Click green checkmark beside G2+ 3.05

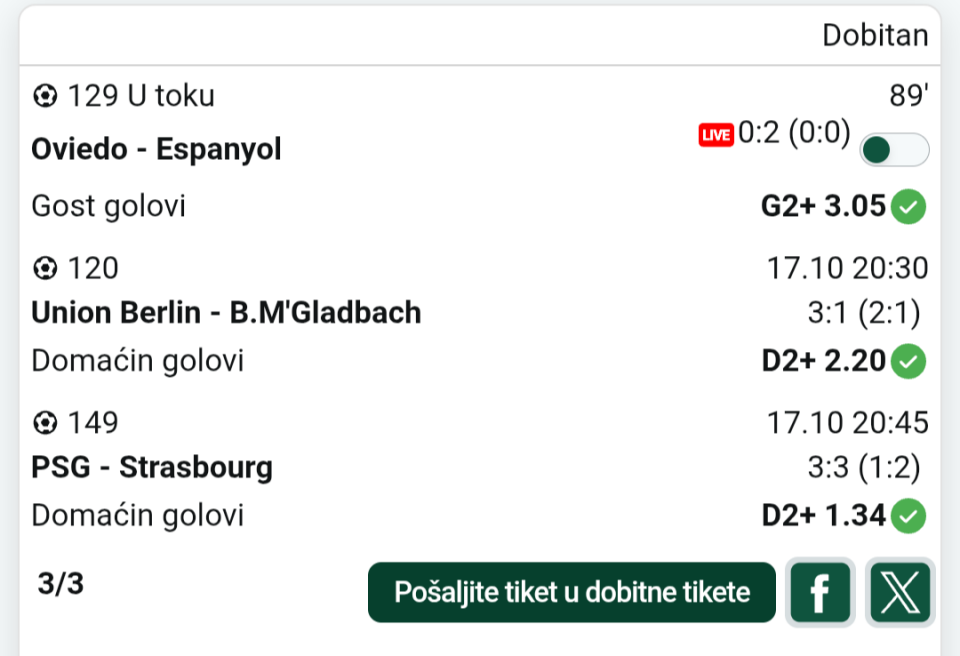point(909,207)
